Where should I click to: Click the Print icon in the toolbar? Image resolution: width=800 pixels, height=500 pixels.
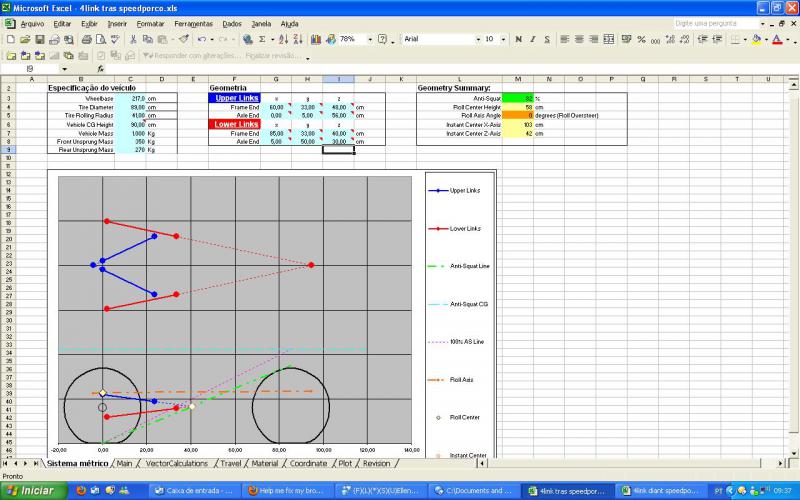coord(87,39)
